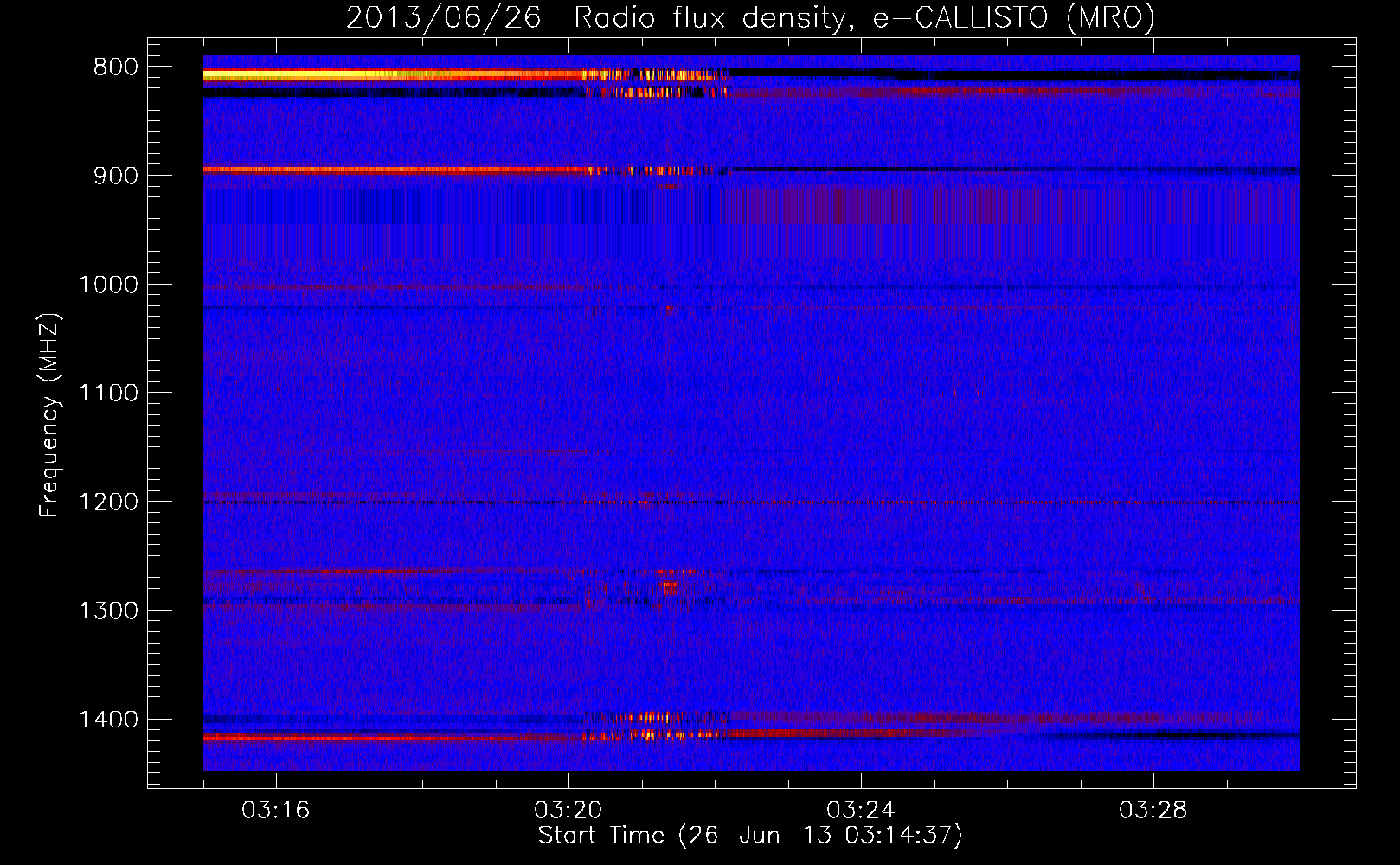This screenshot has width=1400, height=865.
Task: Click the 1000 frequency tick label
Action: point(108,285)
